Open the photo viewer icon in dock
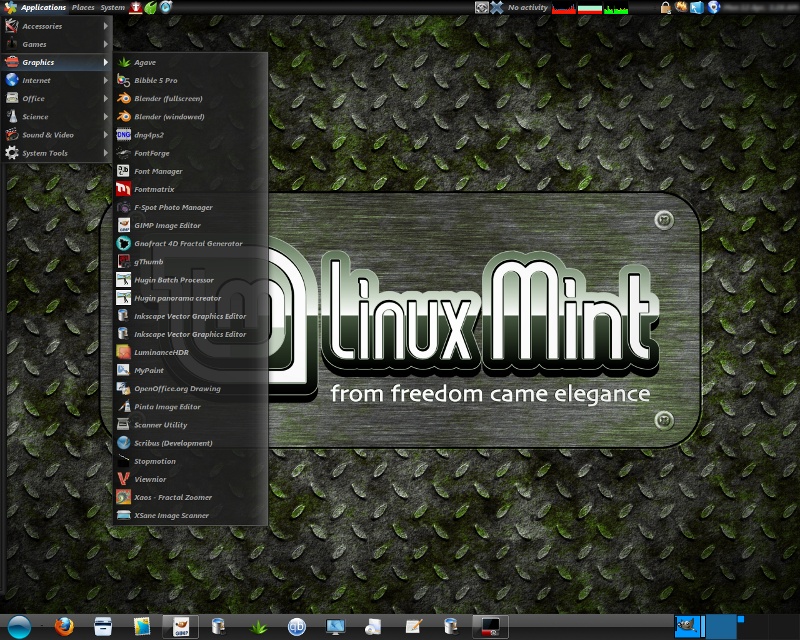Screen dimensions: 800x640 (142, 626)
